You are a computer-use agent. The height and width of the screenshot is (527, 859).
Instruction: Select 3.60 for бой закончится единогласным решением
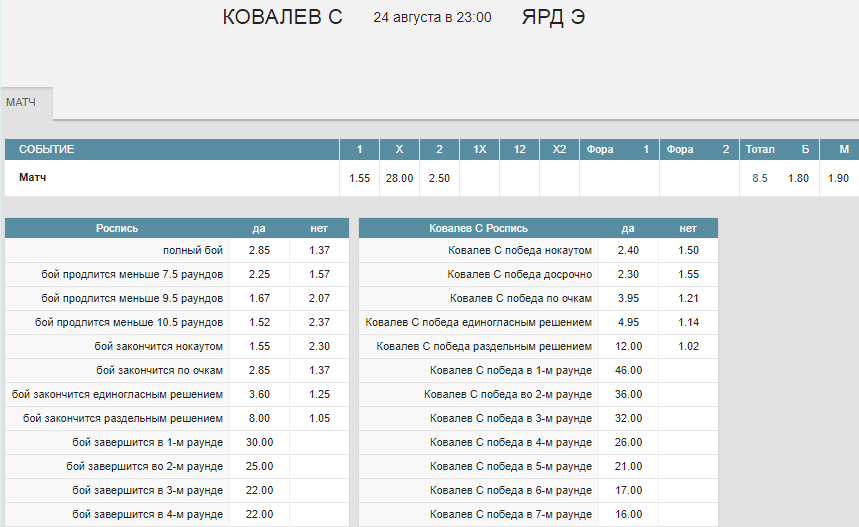click(259, 394)
